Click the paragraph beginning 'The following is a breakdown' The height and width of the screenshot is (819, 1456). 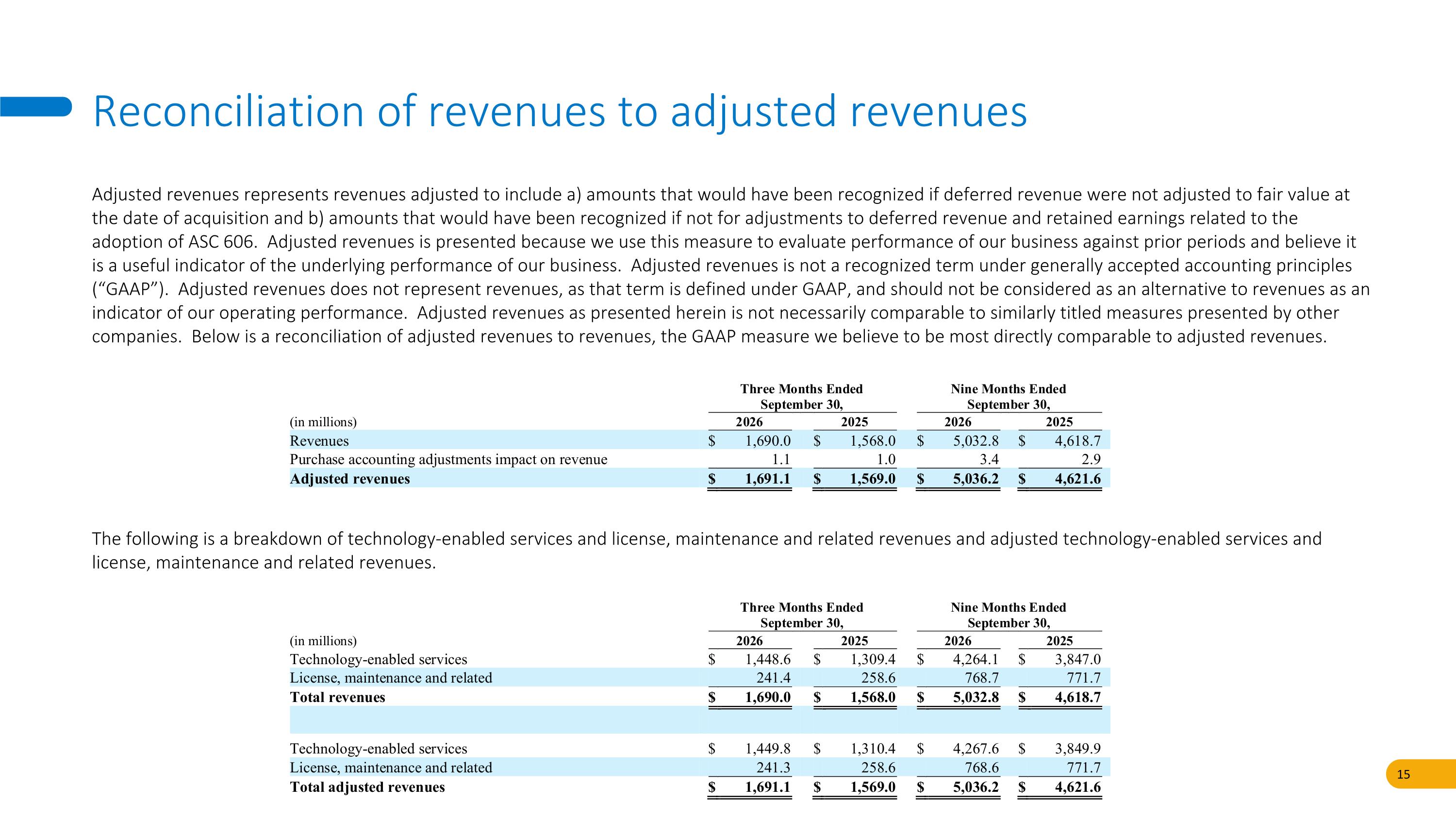[707, 551]
